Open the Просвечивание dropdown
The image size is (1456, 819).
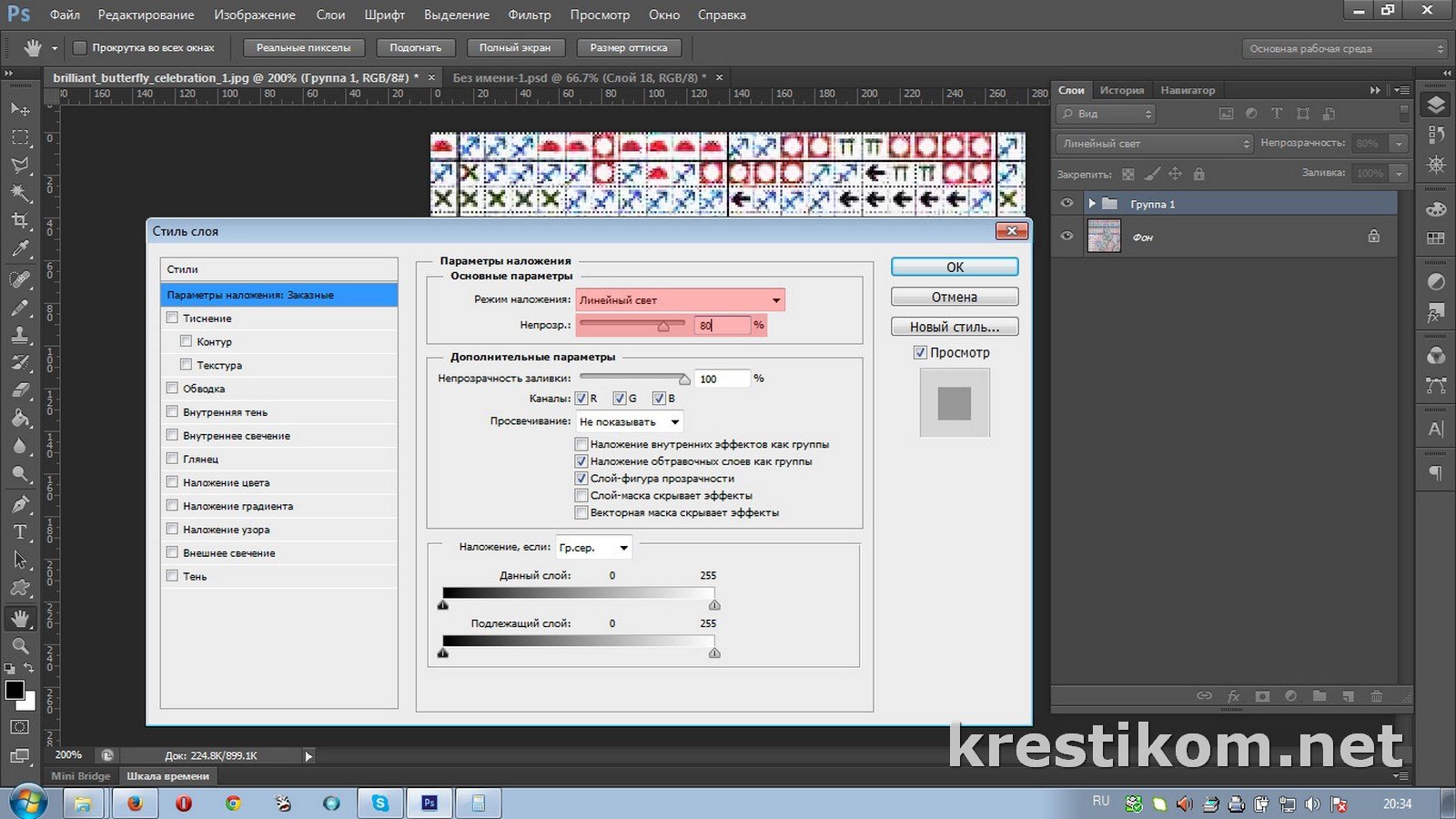[x=630, y=422]
